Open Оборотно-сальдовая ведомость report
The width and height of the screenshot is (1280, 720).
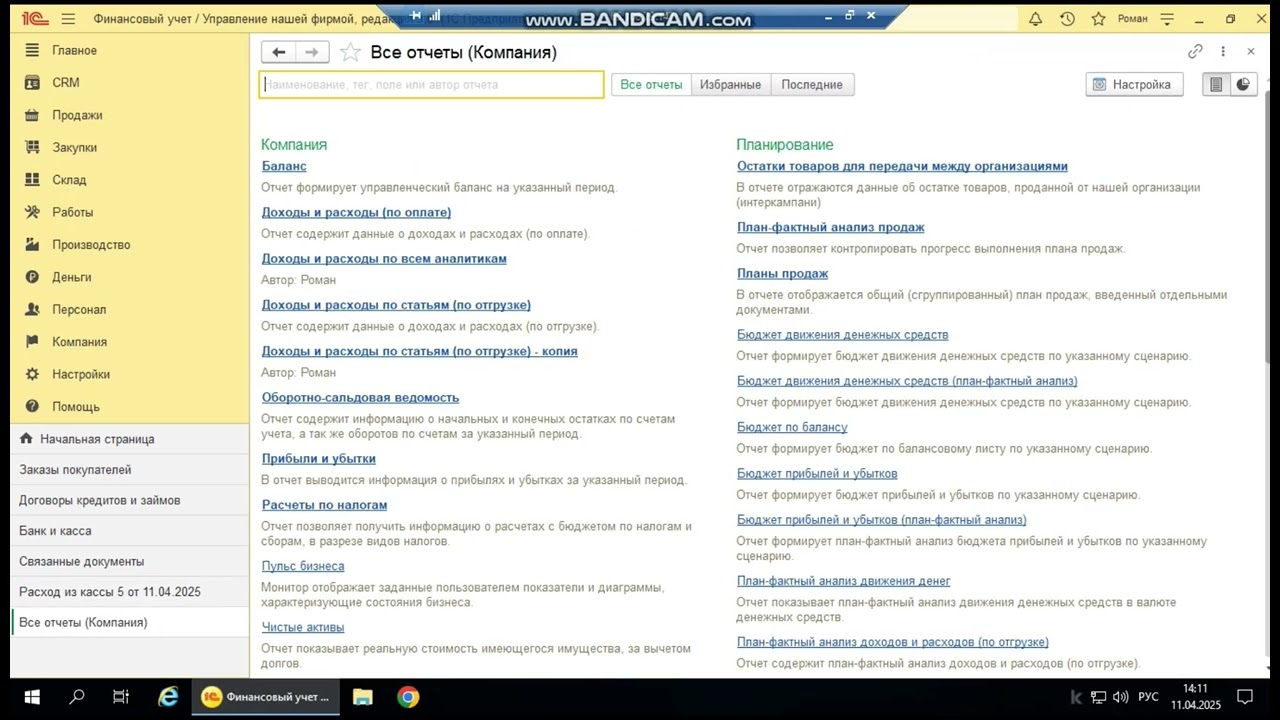point(360,397)
